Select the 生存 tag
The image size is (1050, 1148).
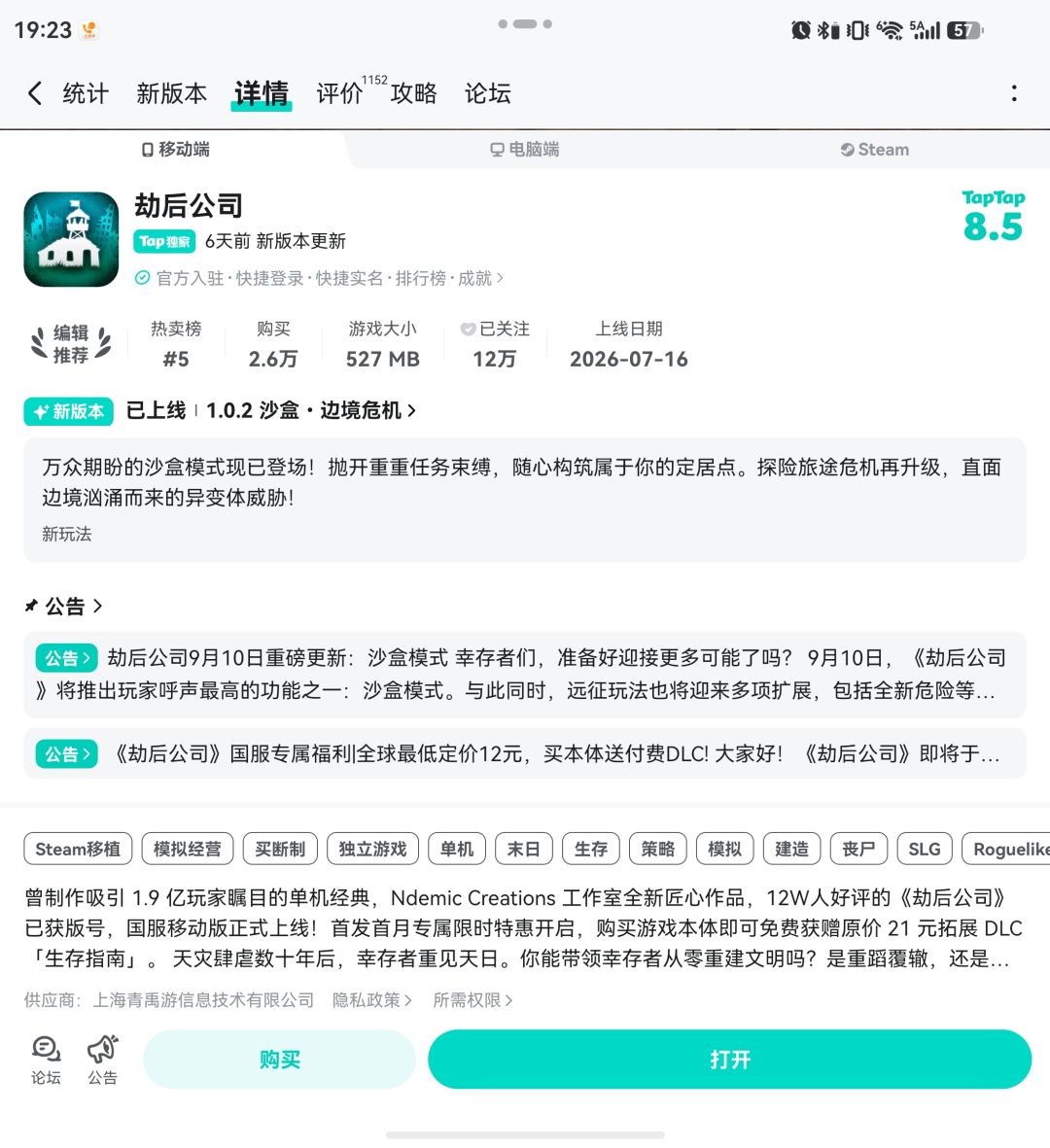pos(591,850)
